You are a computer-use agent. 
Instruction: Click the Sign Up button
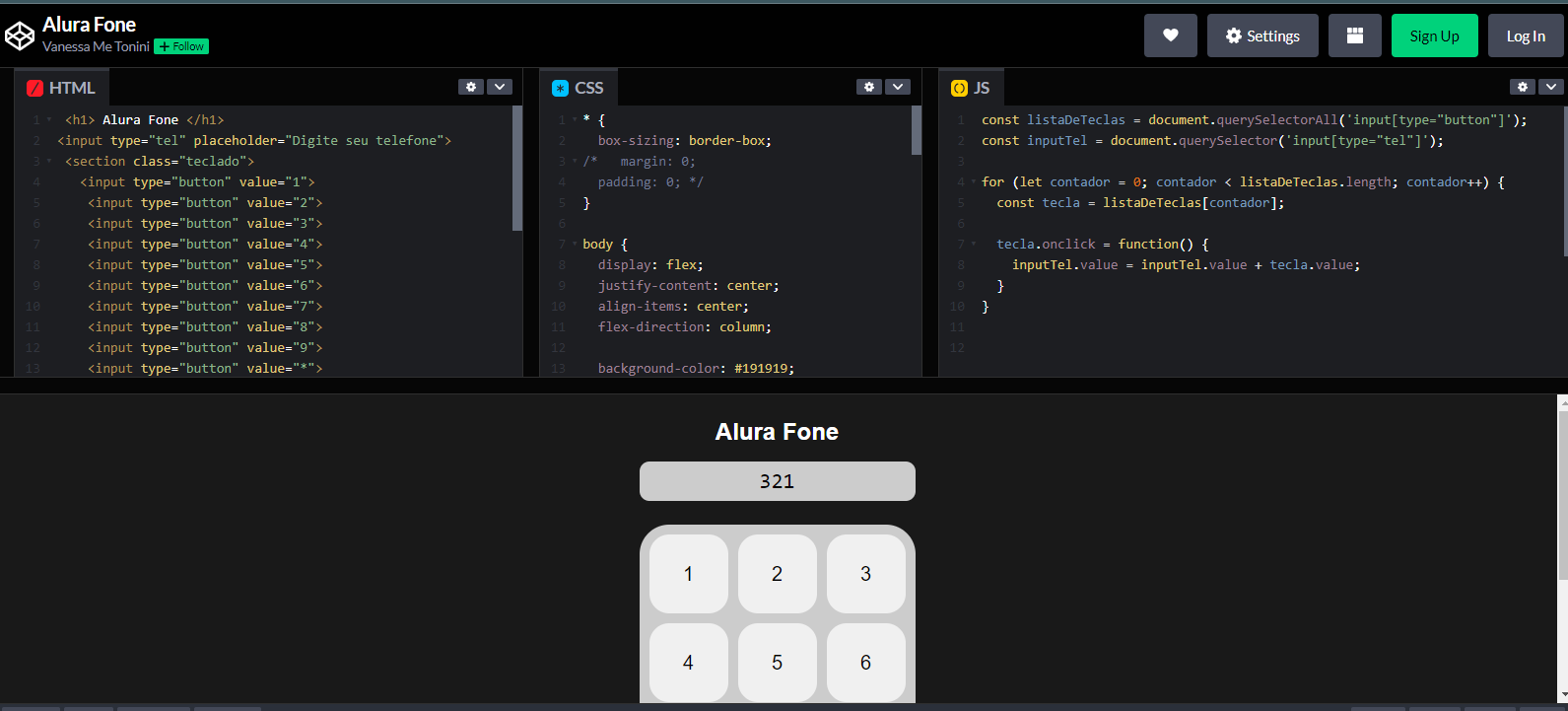click(1435, 36)
